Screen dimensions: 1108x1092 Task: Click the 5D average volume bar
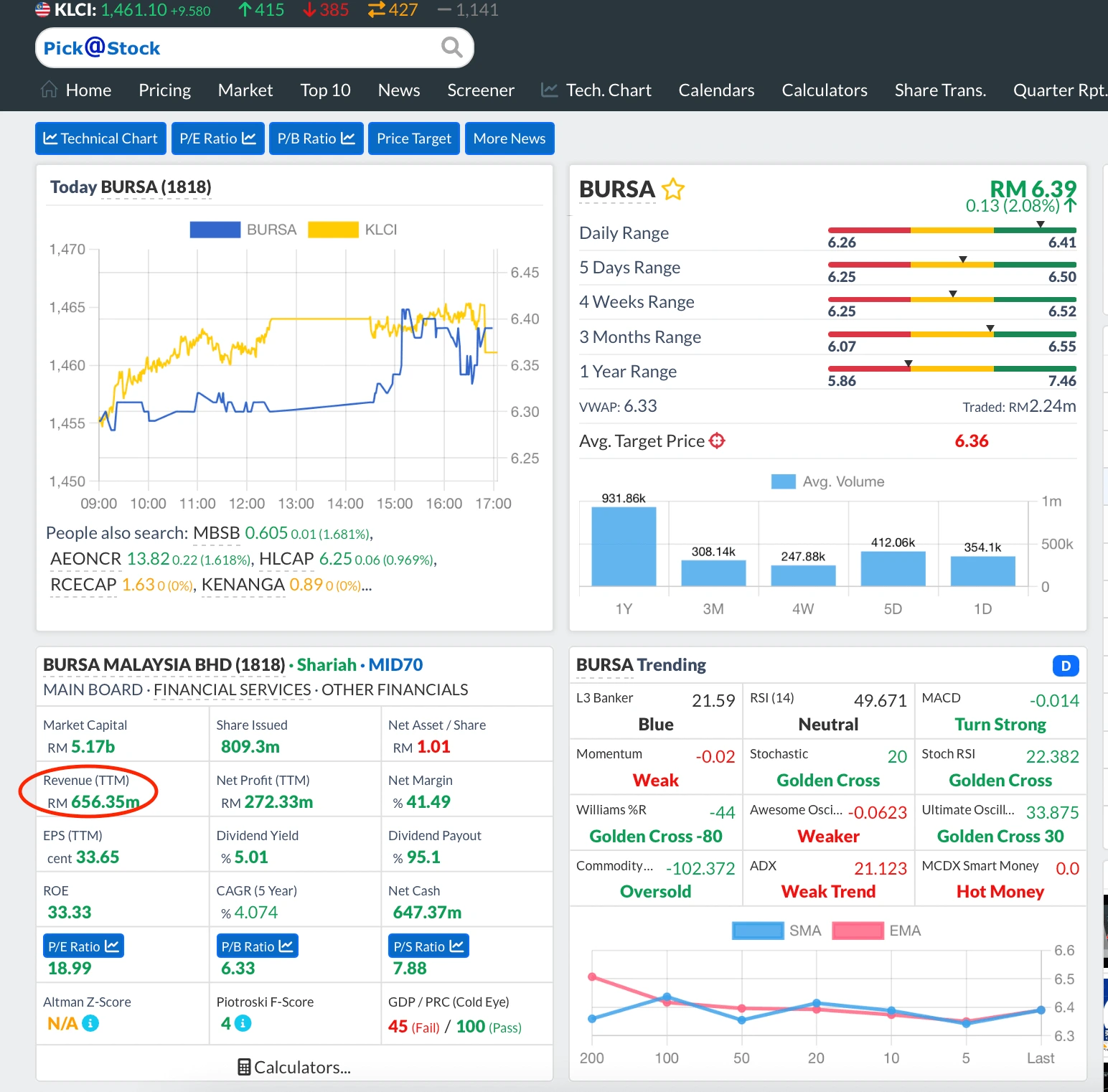(893, 569)
